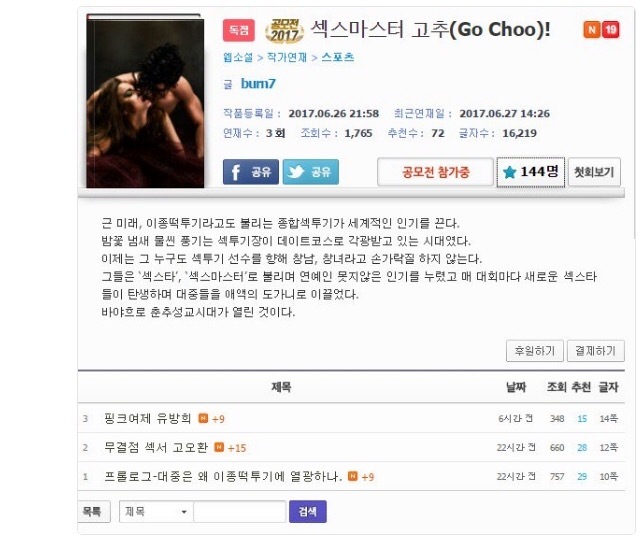Go to the 작가연재 breadcrumb section
This screenshot has width=642, height=542.
click(287, 57)
